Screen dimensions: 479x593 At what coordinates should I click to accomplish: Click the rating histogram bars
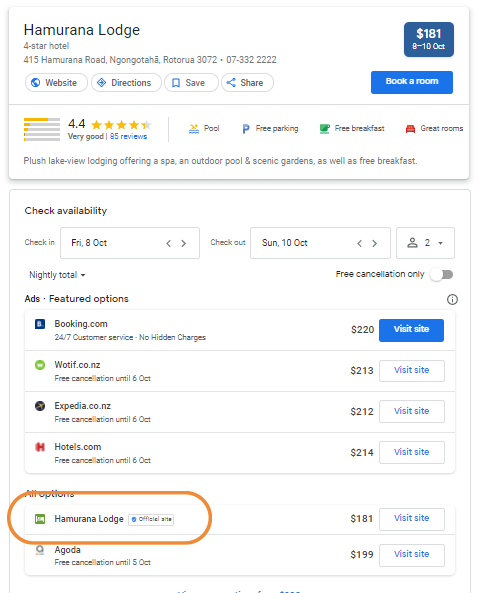click(42, 129)
